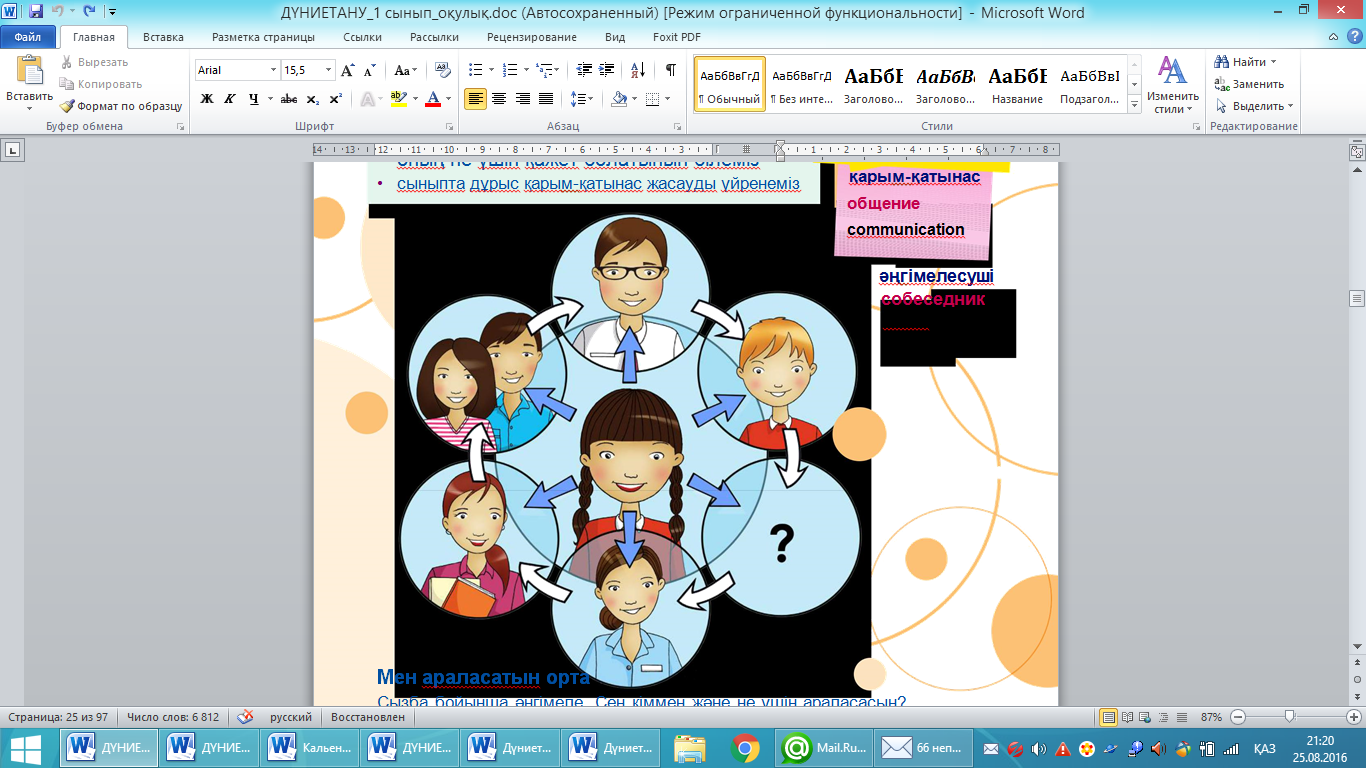Expand the styles gallery arrow
This screenshot has height=768, width=1366.
point(1134,104)
